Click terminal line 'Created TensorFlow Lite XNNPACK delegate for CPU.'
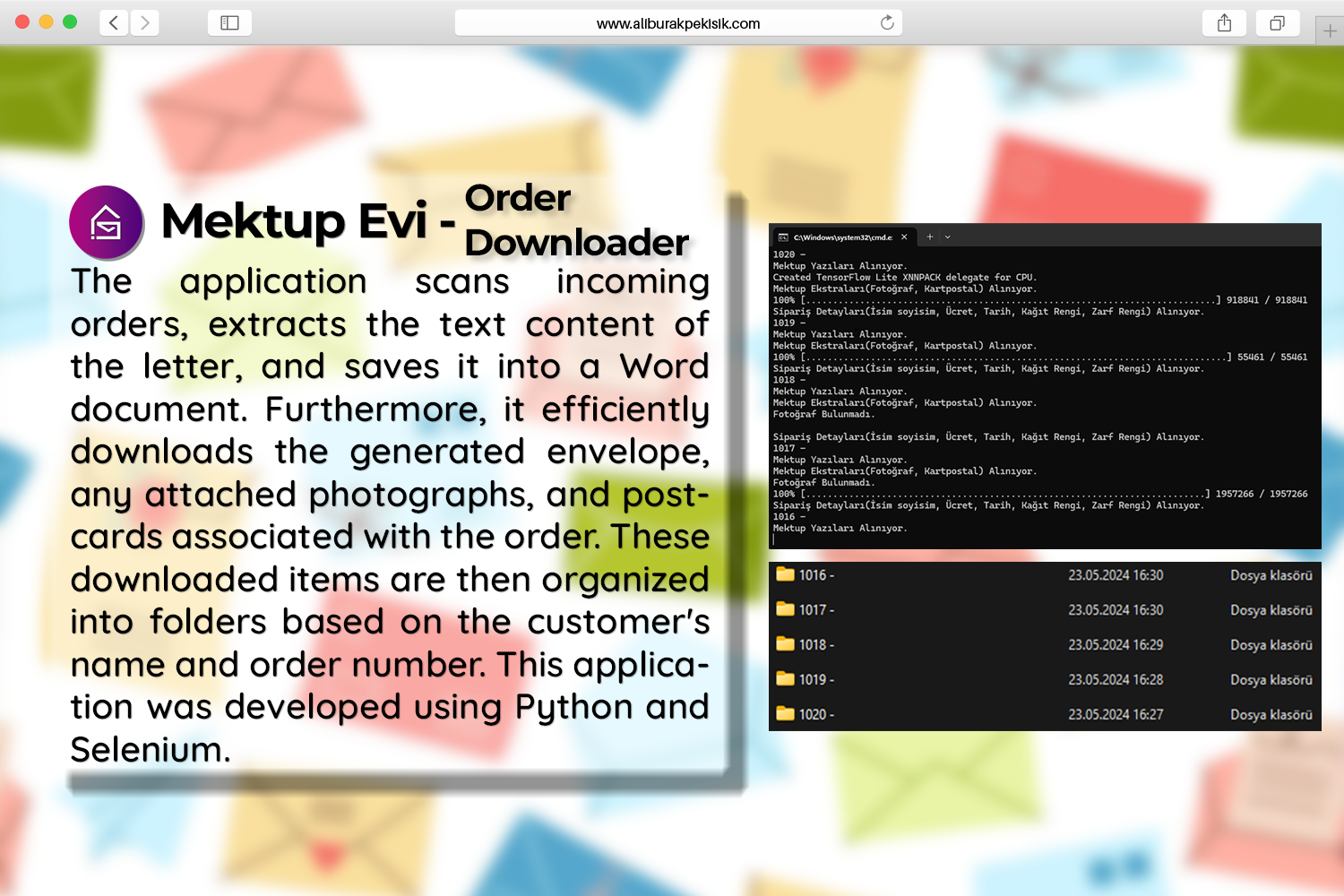 [x=905, y=278]
